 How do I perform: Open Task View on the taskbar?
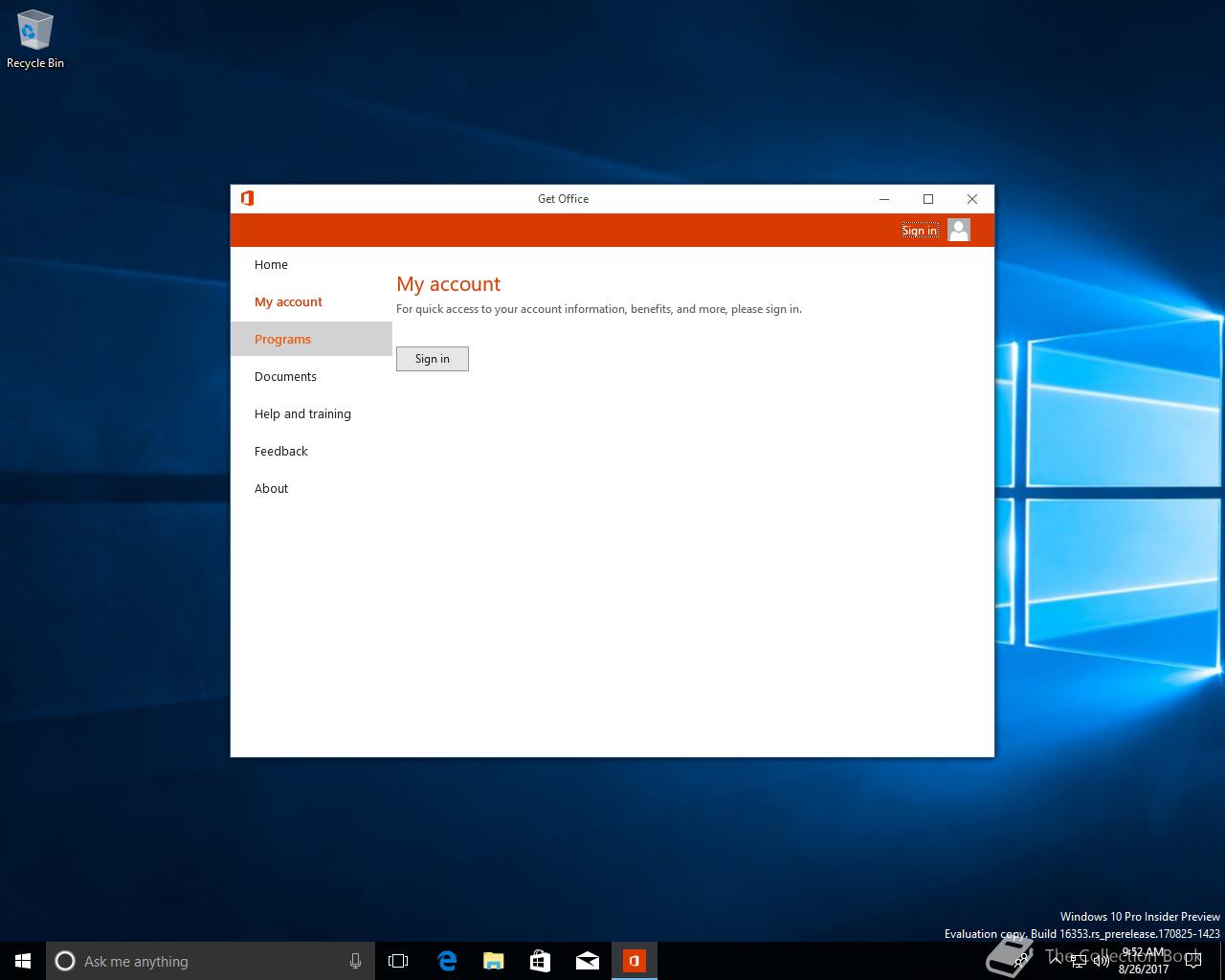pyautogui.click(x=398, y=961)
